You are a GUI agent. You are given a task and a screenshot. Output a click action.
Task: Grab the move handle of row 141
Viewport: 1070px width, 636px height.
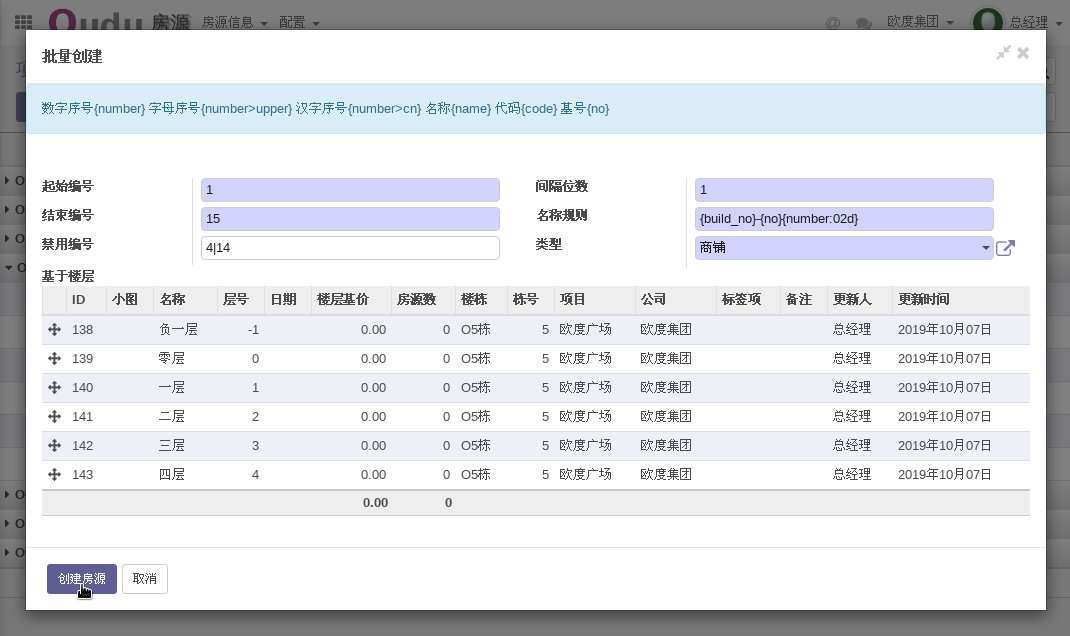[x=55, y=416]
